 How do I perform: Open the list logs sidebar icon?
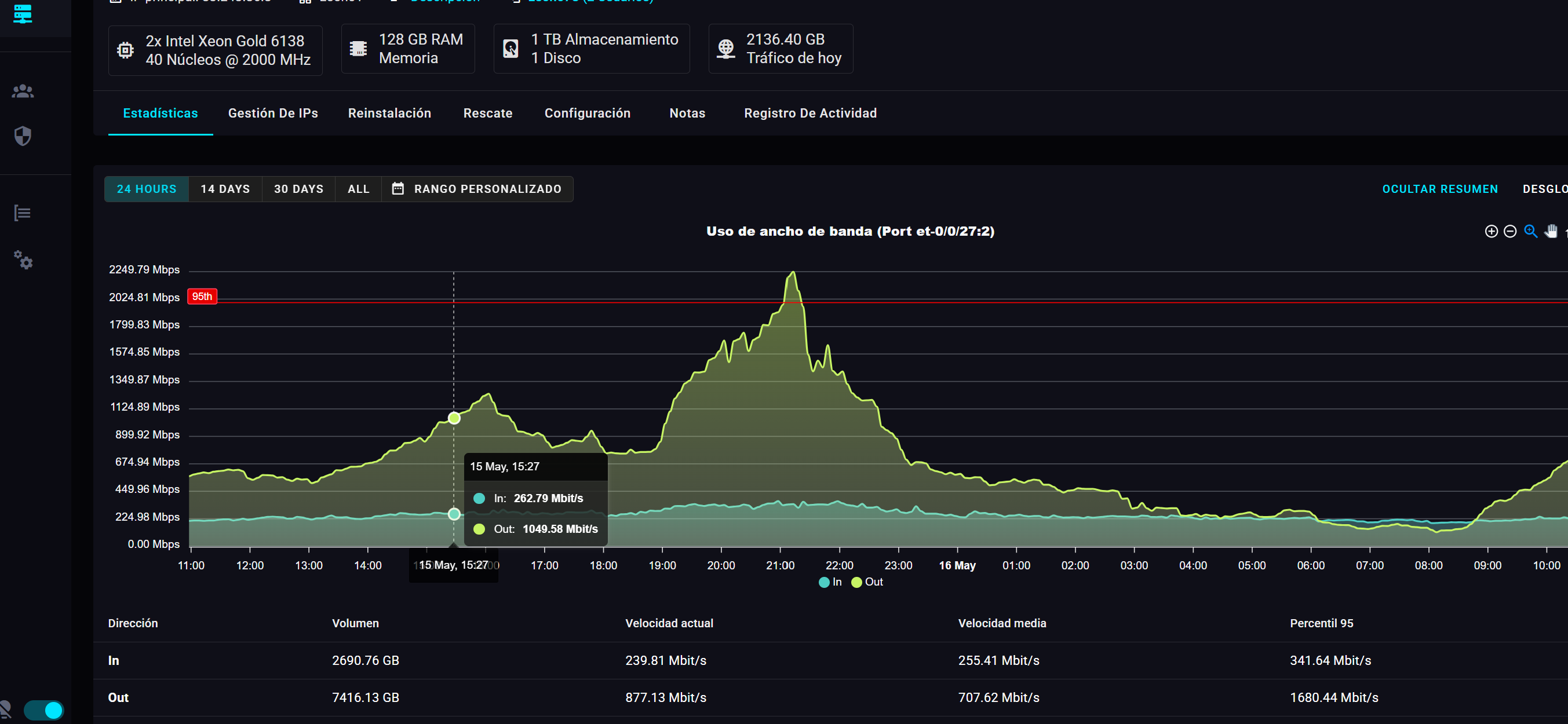[x=23, y=213]
